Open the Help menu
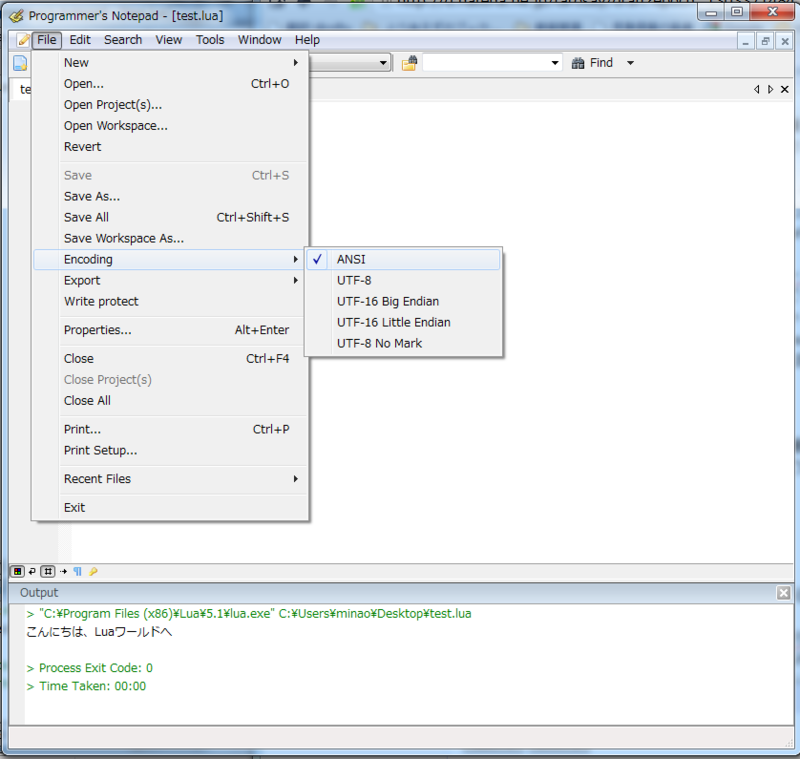The height and width of the screenshot is (759, 800). [307, 40]
